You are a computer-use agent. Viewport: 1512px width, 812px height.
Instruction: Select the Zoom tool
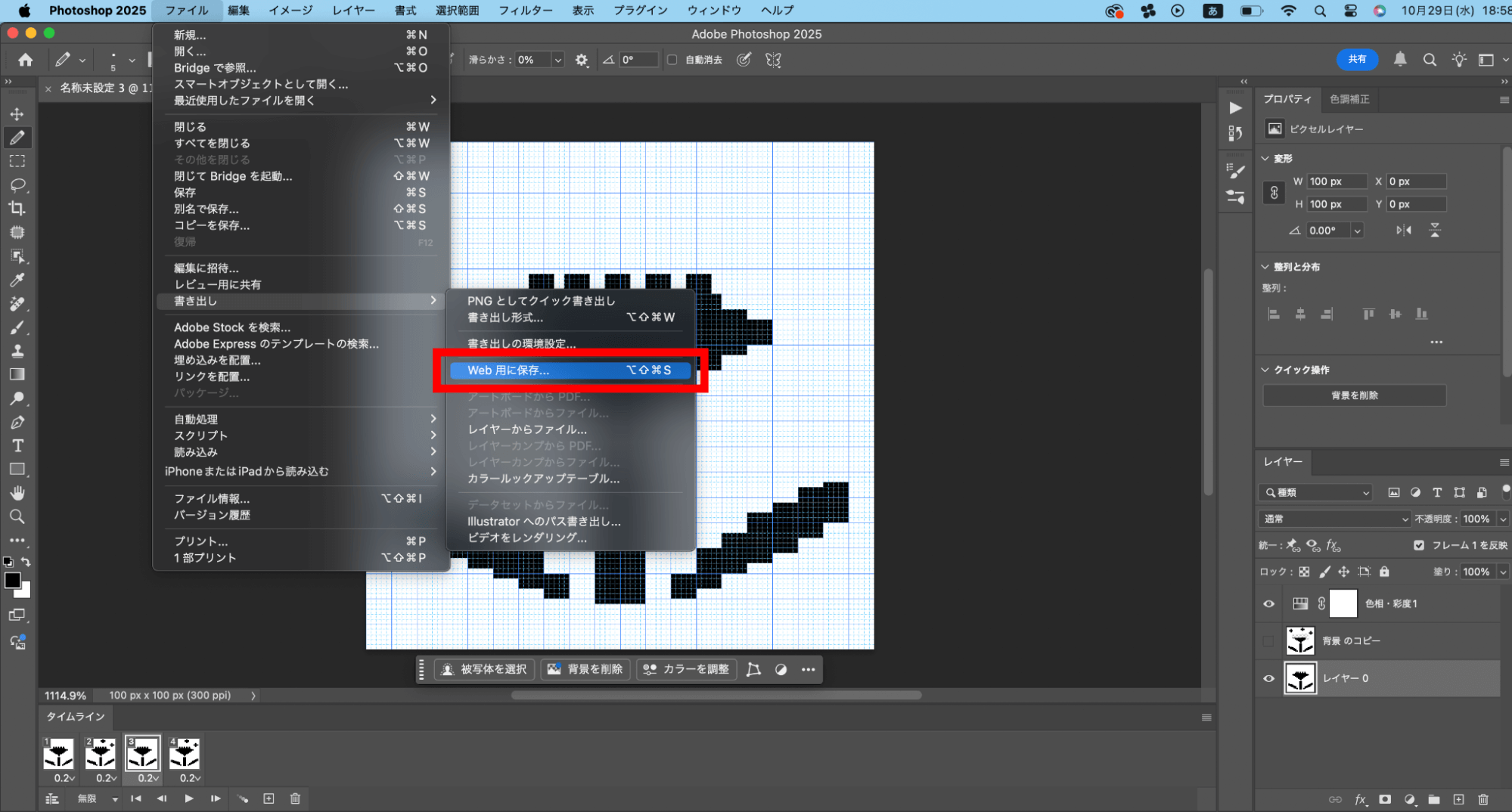17,517
